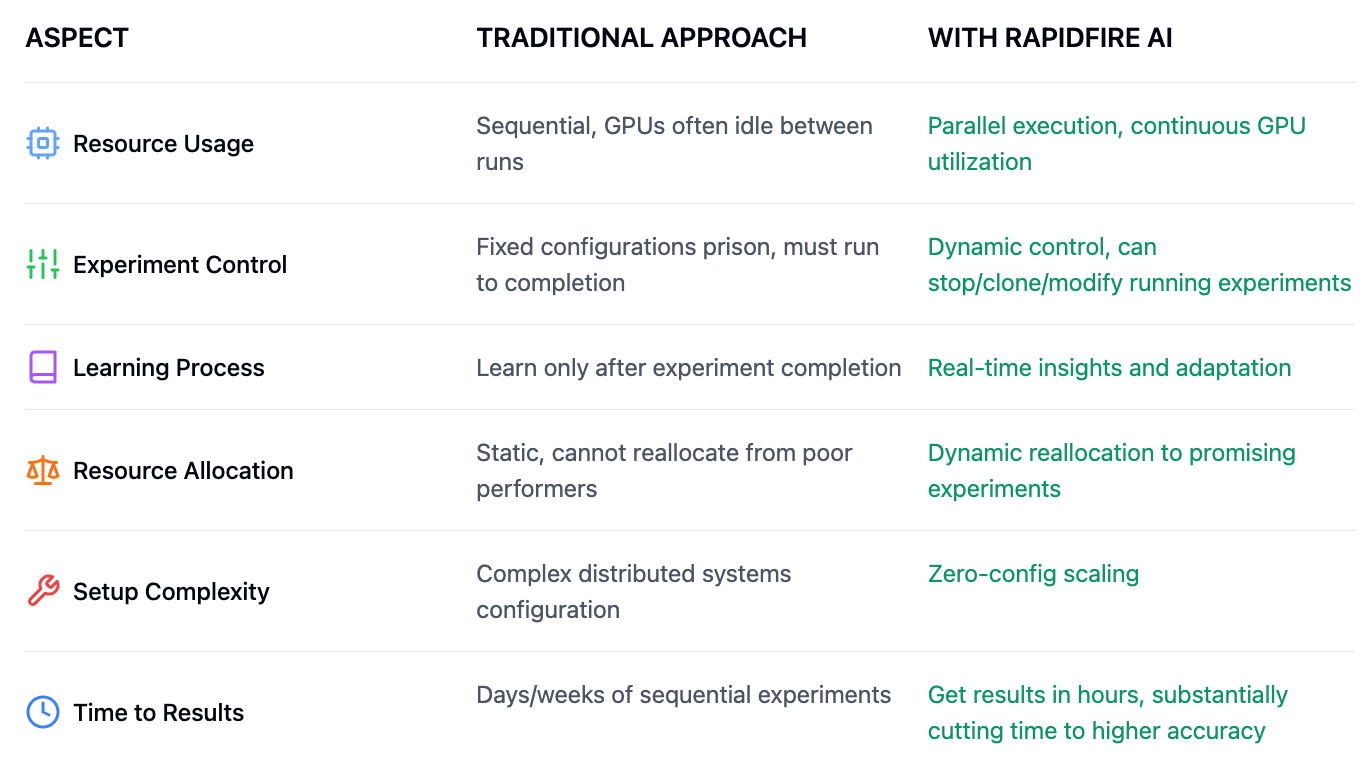Click the blue chip icon beside Resource Usage
Image resolution: width=1370 pixels, height=764 pixels.
coord(42,144)
